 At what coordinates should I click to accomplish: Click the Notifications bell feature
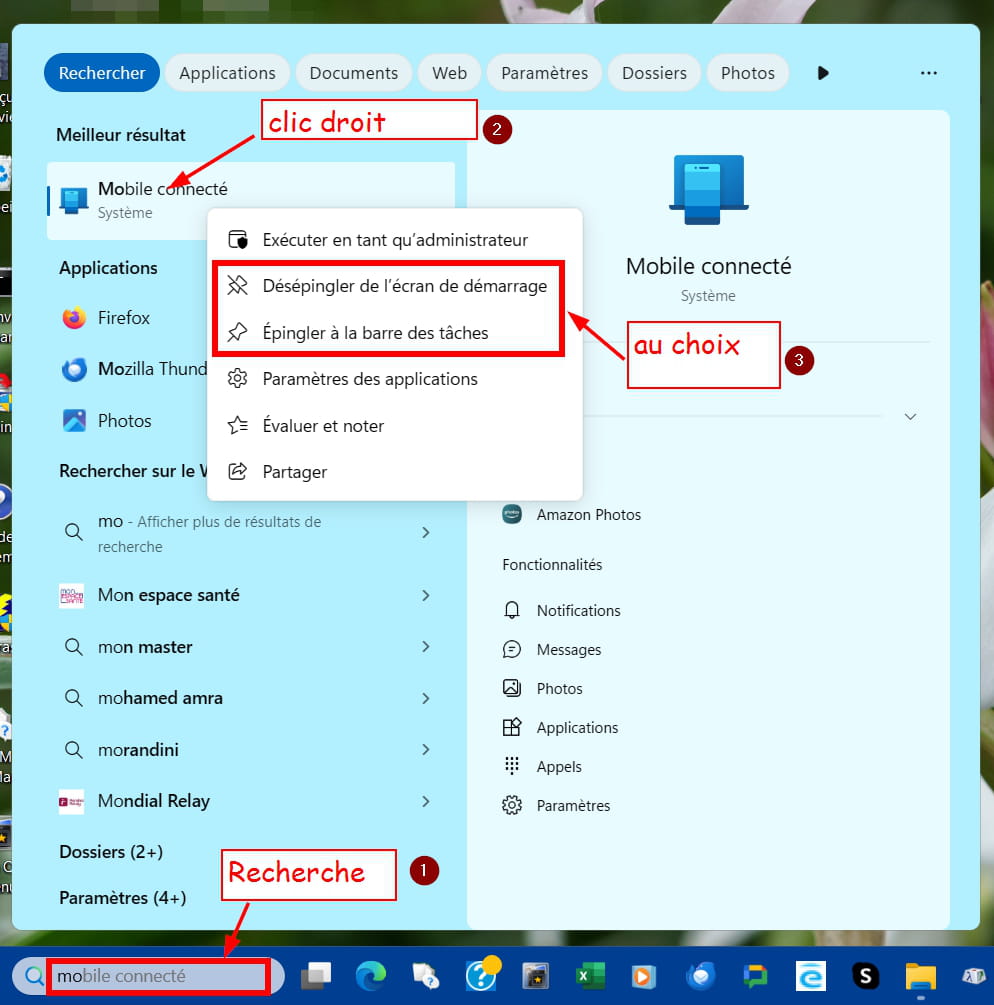click(513, 611)
